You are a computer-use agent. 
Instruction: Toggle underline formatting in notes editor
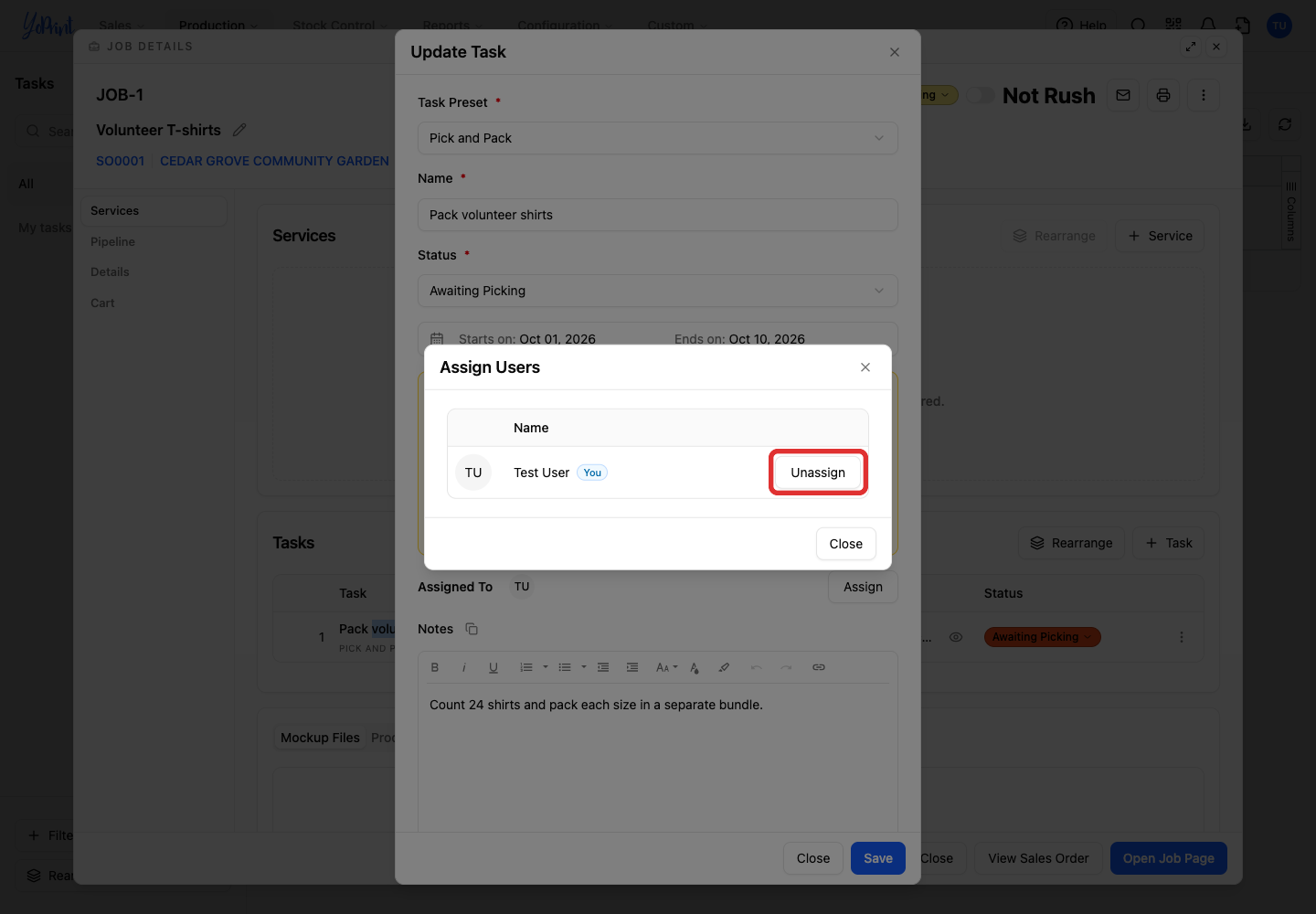[x=493, y=667]
